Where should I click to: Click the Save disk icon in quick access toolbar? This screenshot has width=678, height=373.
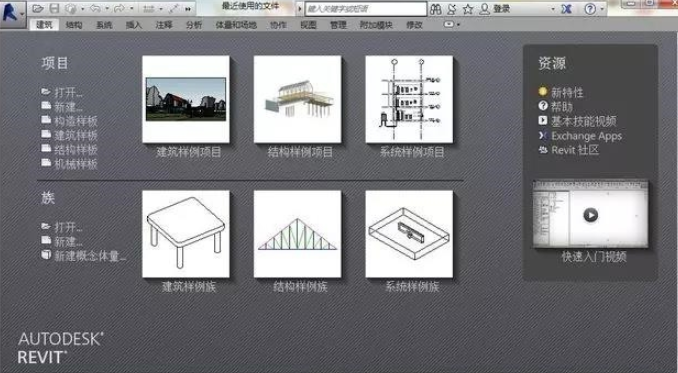pos(54,9)
